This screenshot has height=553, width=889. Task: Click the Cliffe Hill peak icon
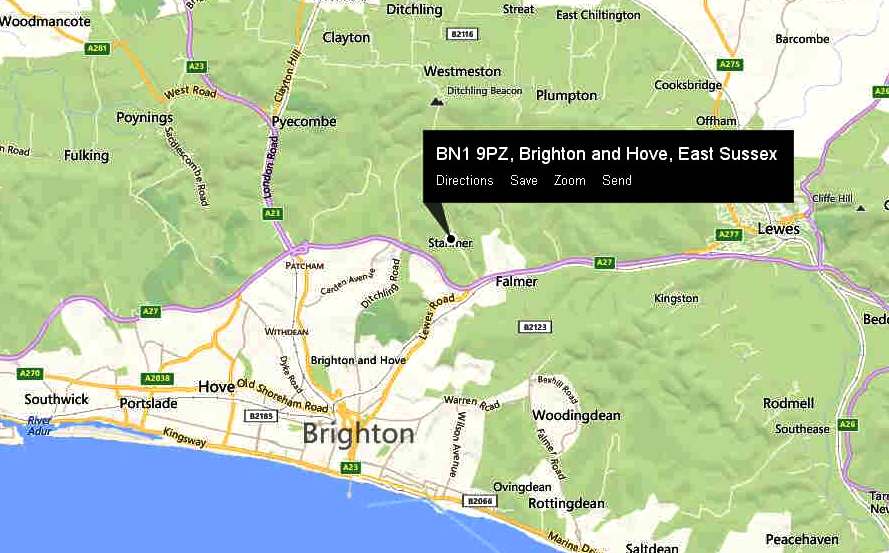[x=861, y=208]
